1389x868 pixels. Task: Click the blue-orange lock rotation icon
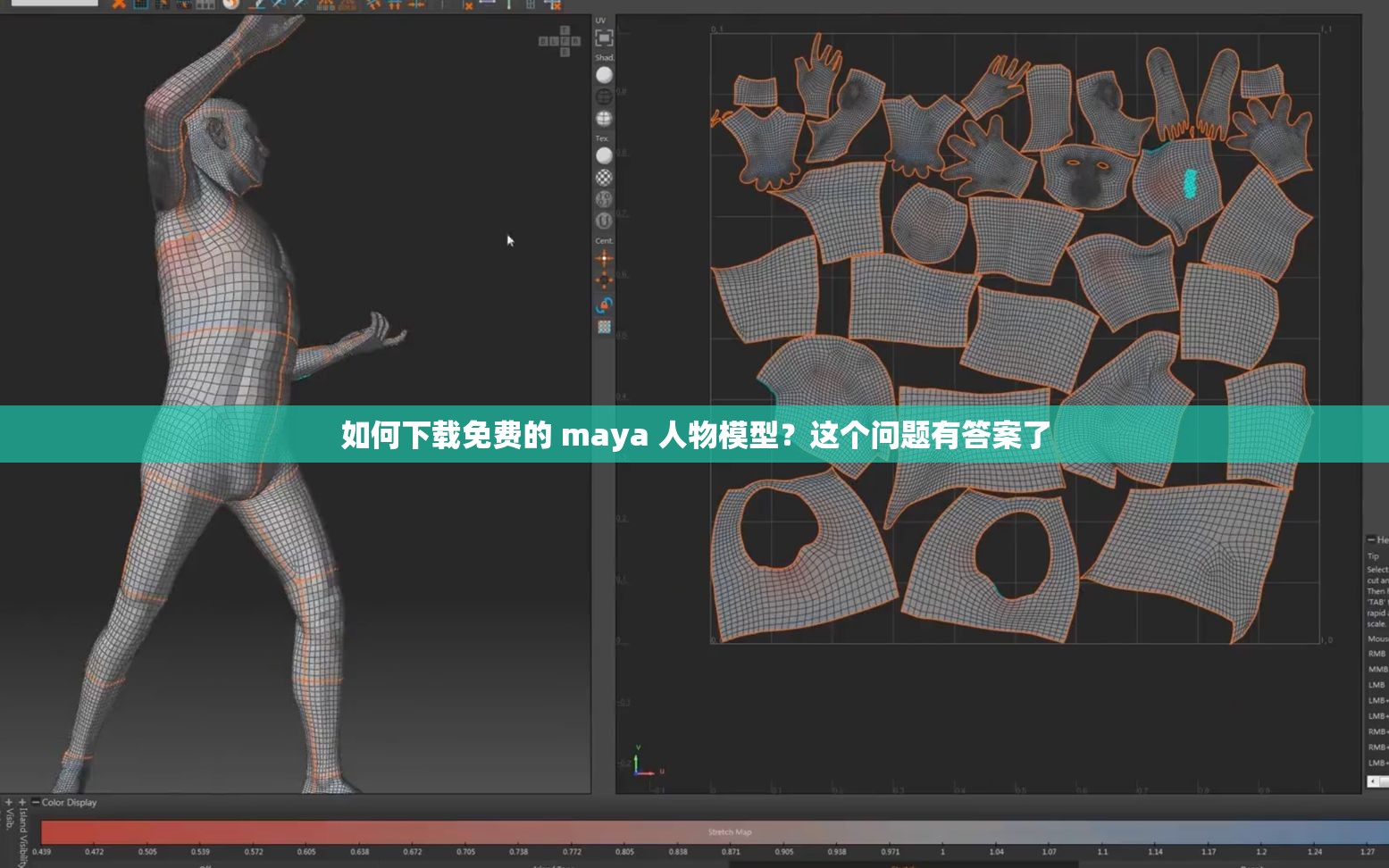tap(604, 305)
